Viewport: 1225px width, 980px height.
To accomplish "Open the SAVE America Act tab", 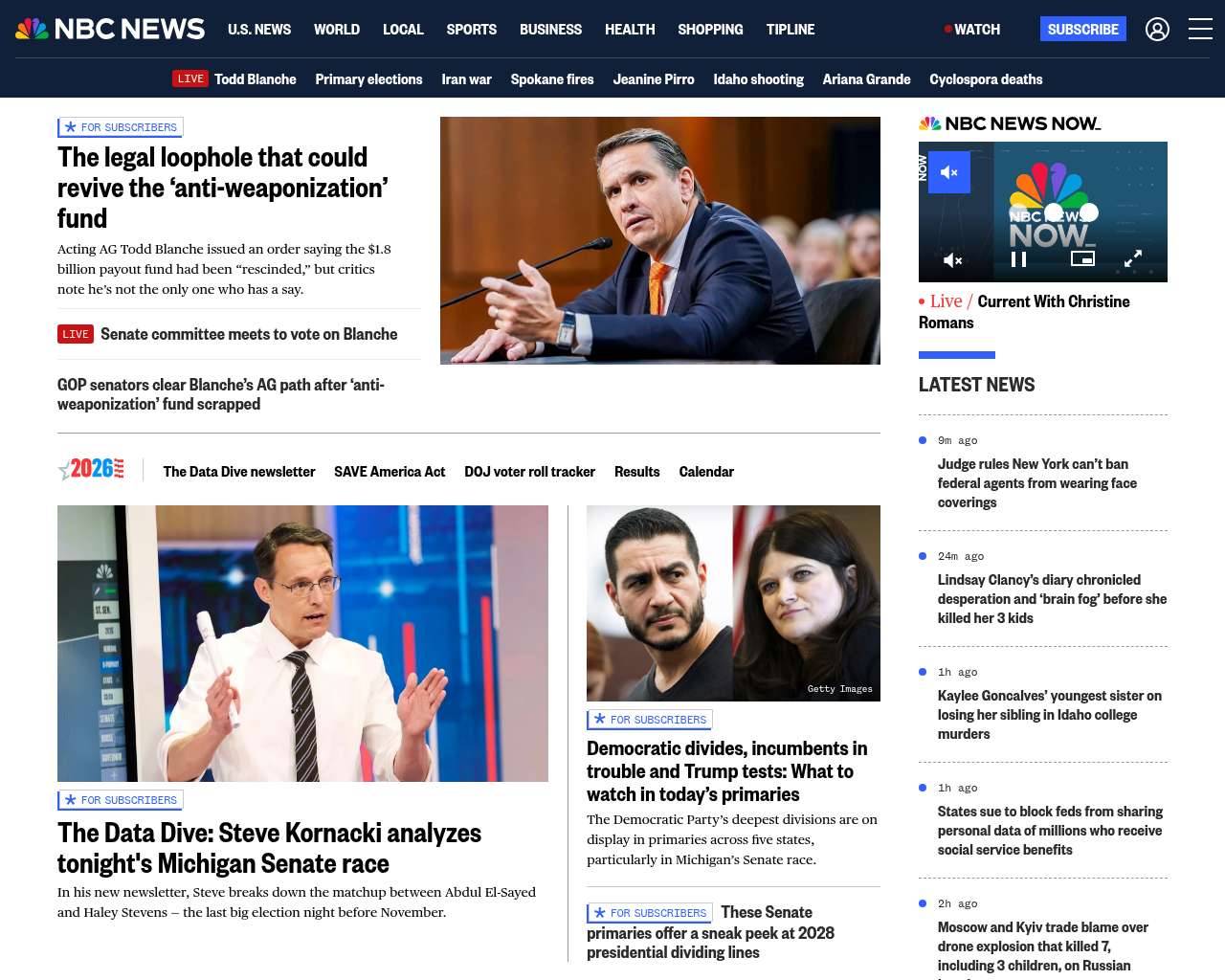I will pos(390,472).
